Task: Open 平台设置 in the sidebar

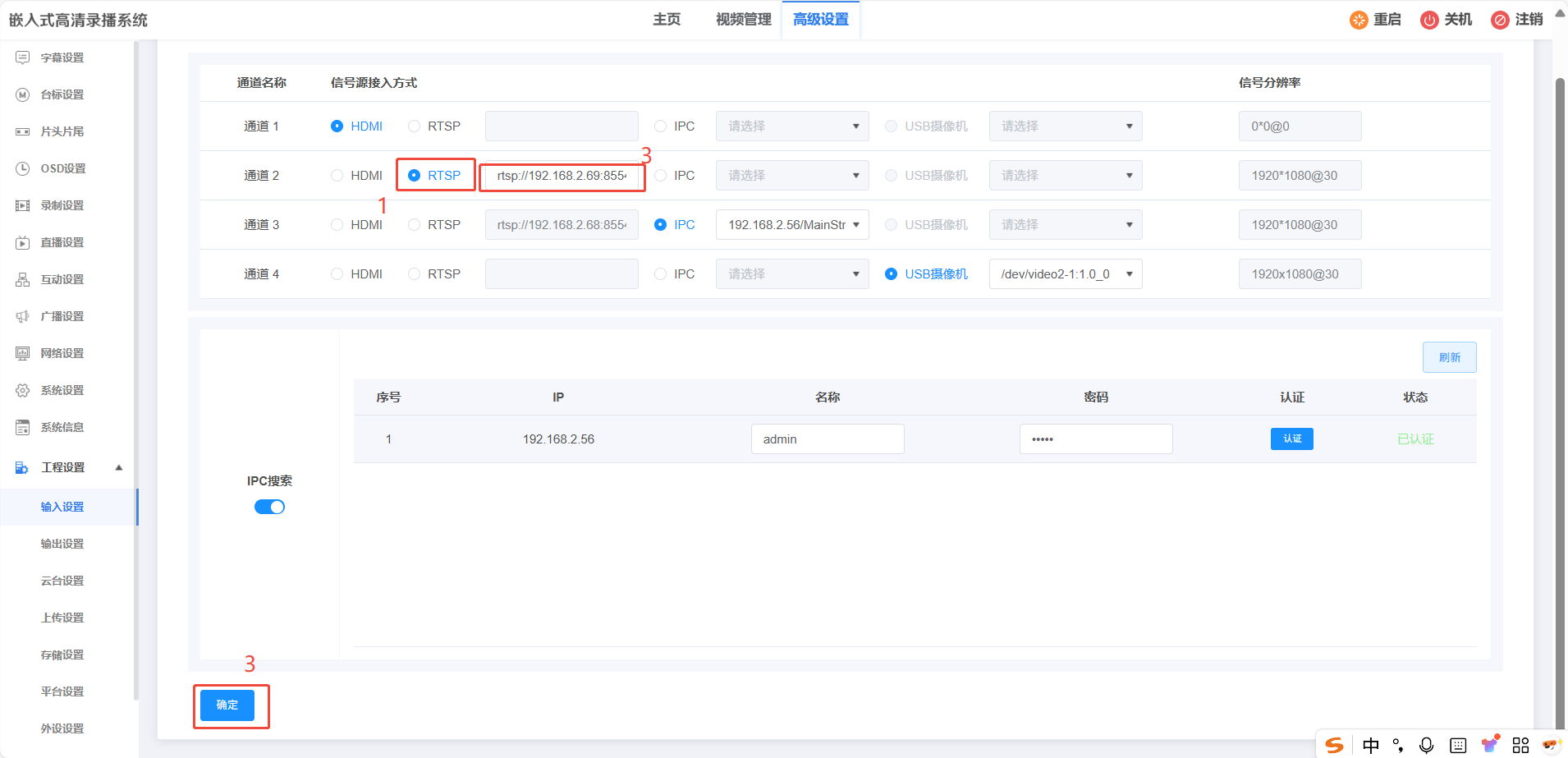Action: point(62,691)
